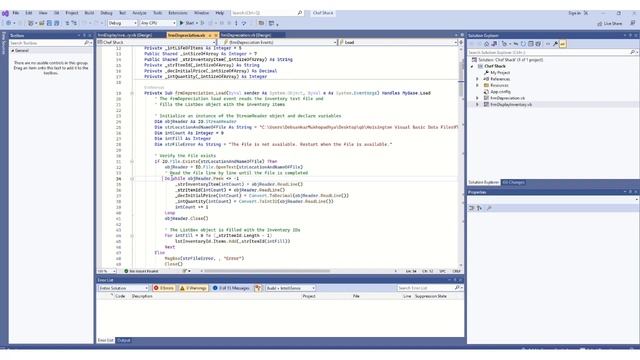Image resolution: width=640 pixels, height=360 pixels.
Task: Toggle the 0 Errors filter button
Action: click(x=164, y=288)
